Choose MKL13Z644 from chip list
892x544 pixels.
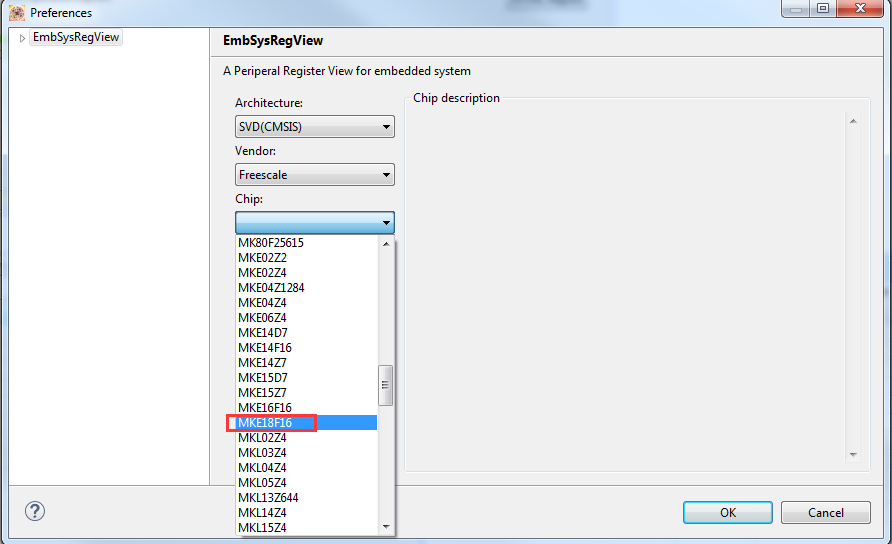(307, 497)
